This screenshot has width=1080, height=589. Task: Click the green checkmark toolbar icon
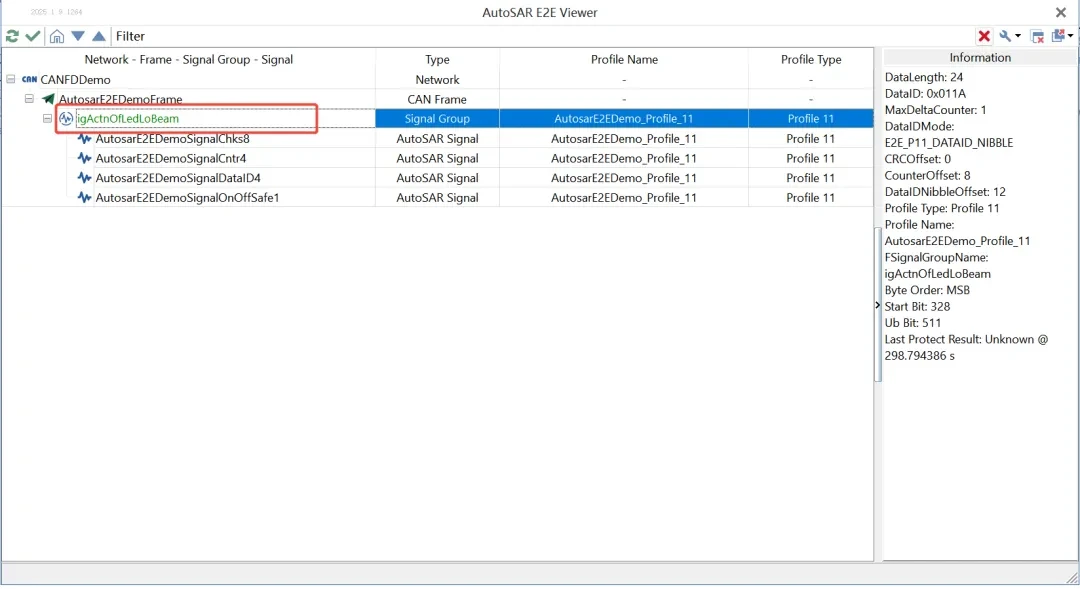(x=32, y=36)
